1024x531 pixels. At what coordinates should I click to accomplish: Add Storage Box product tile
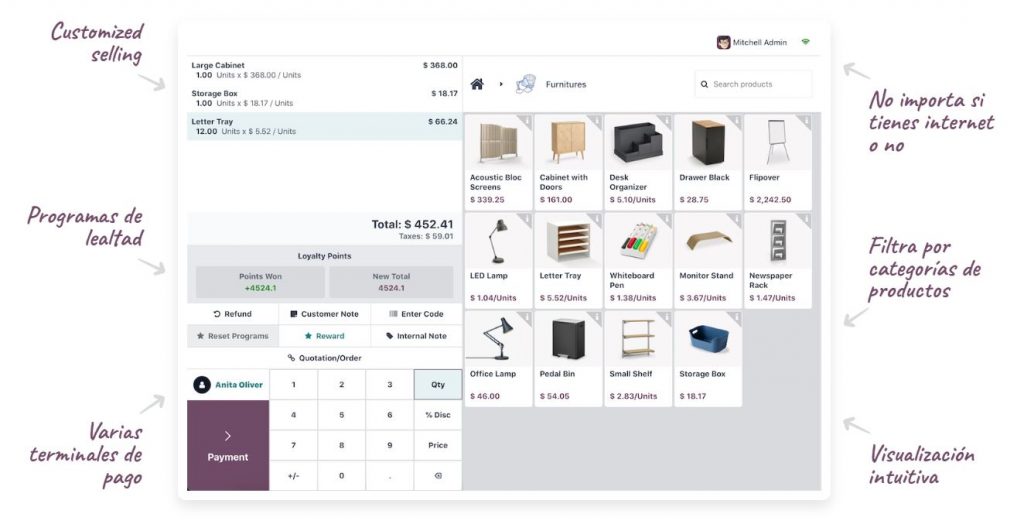708,358
